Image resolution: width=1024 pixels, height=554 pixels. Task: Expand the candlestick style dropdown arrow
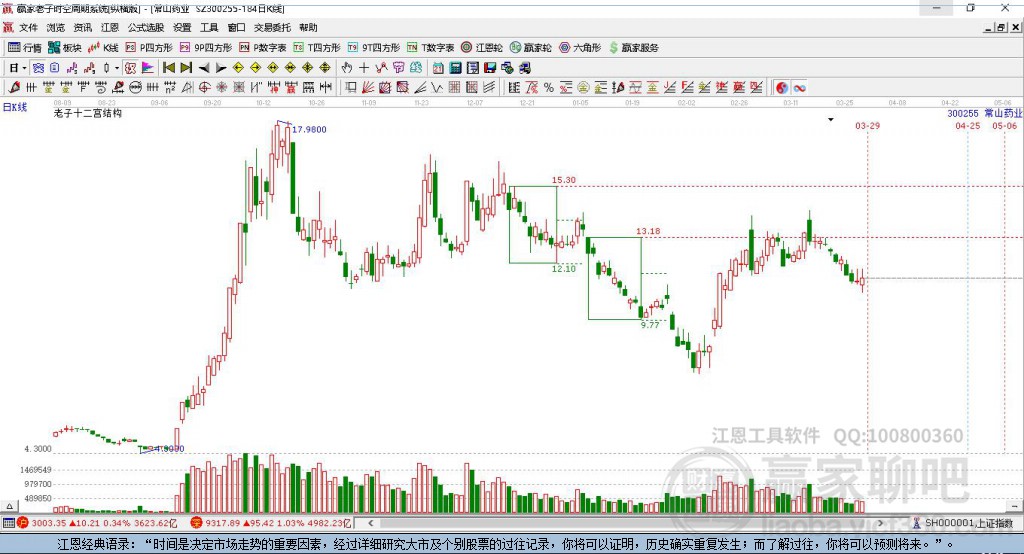tap(117, 68)
